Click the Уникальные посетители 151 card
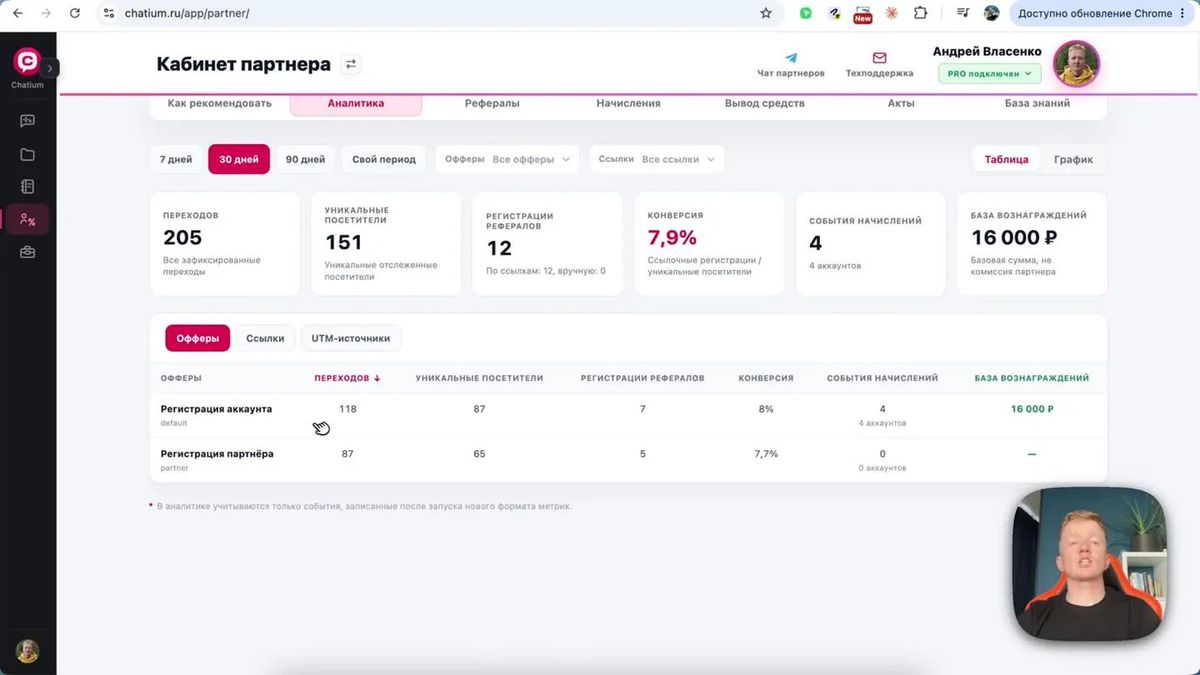The height and width of the screenshot is (675, 1200). (386, 244)
